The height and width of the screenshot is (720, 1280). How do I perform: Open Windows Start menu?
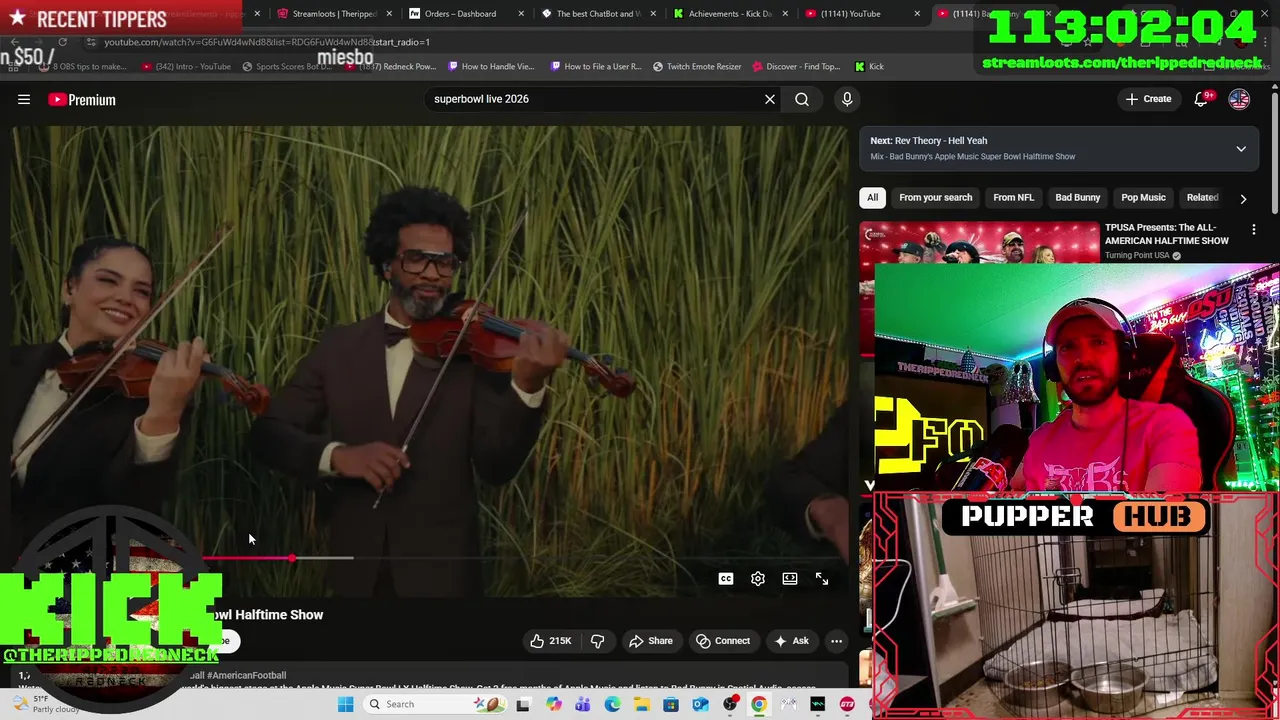pos(346,704)
